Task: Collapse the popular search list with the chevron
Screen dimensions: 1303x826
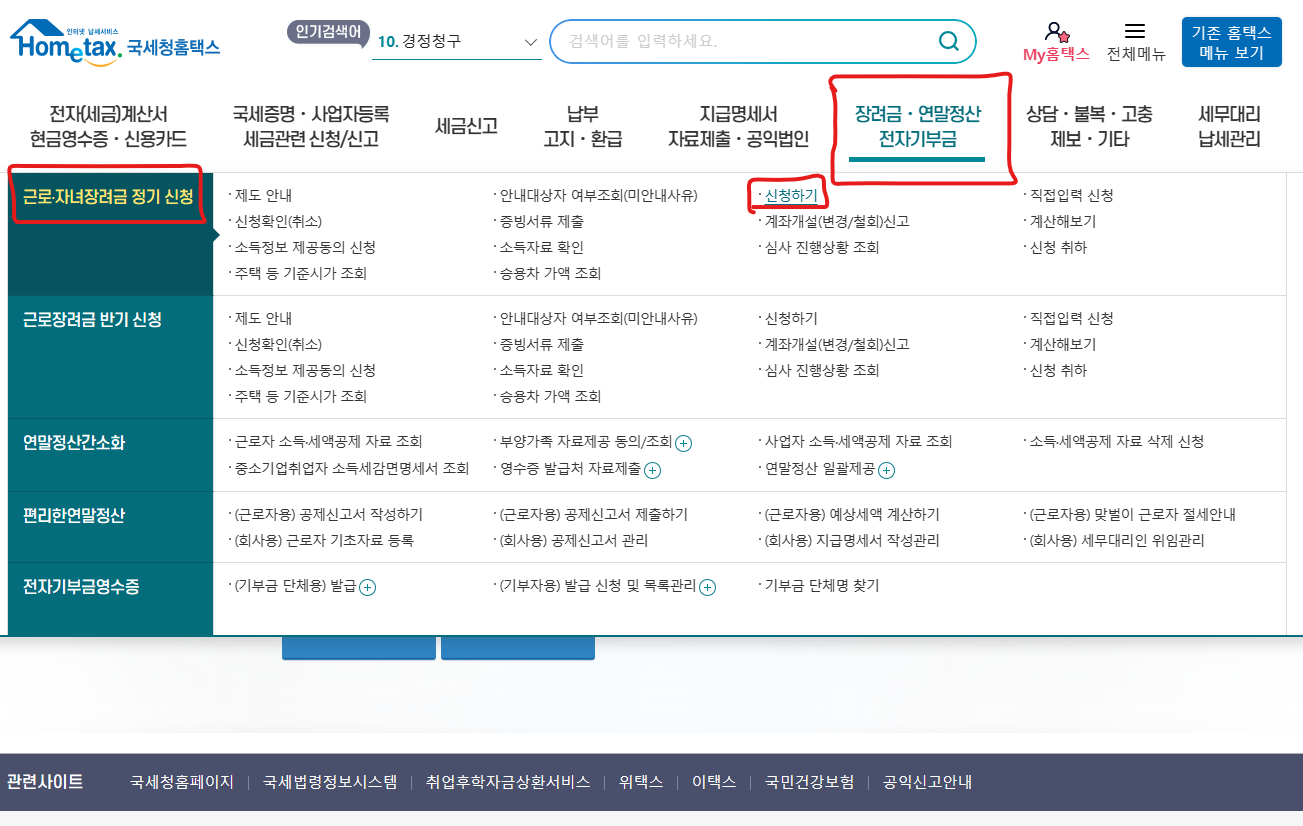Action: click(x=530, y=42)
